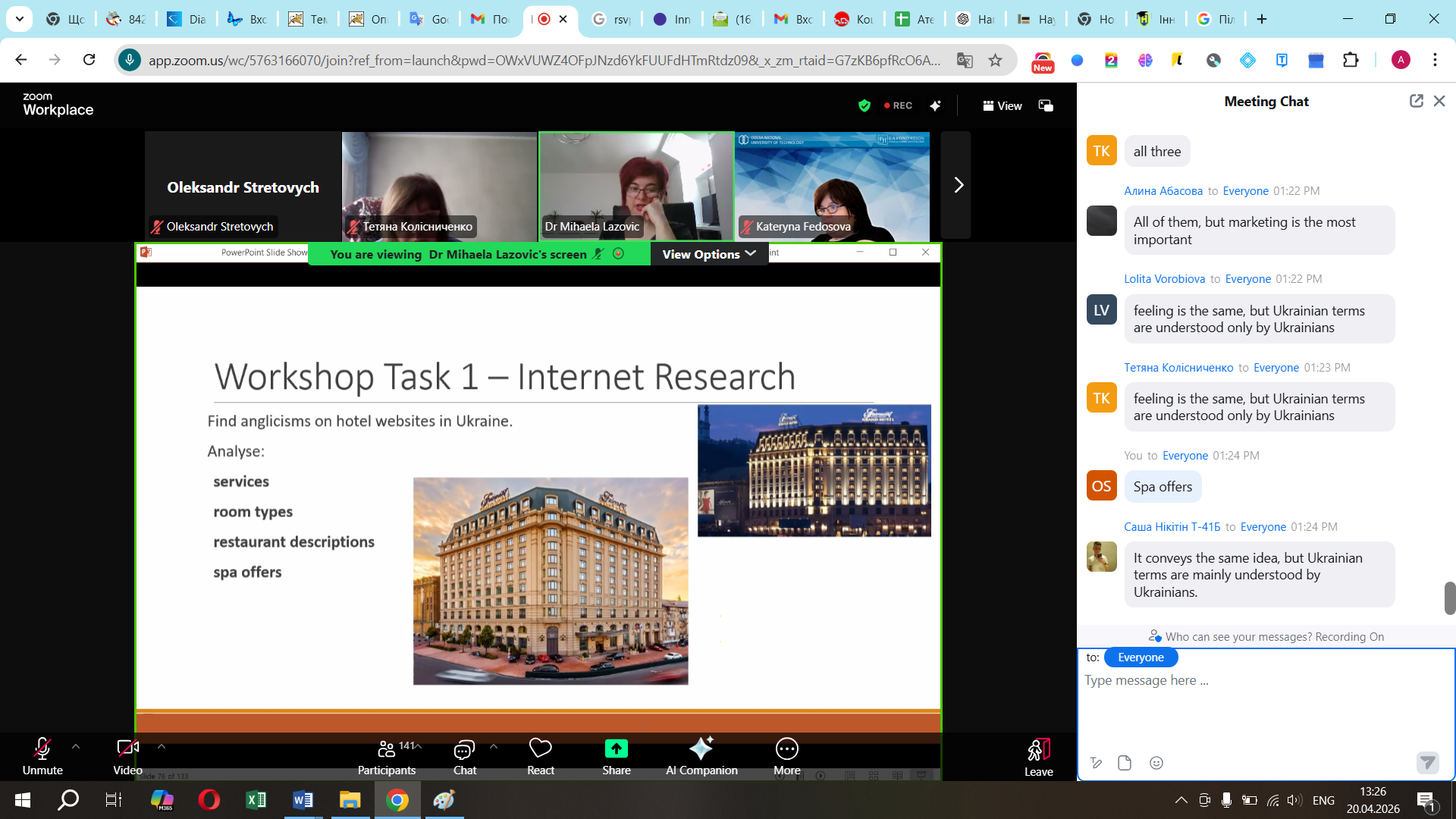
Task: Pop out the Meeting Chat panel
Action: point(1416,101)
